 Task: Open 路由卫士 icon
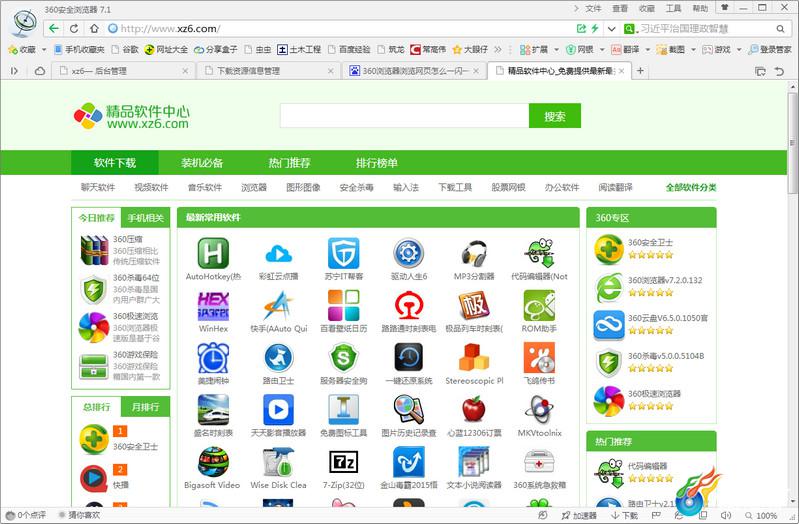[x=278, y=357]
